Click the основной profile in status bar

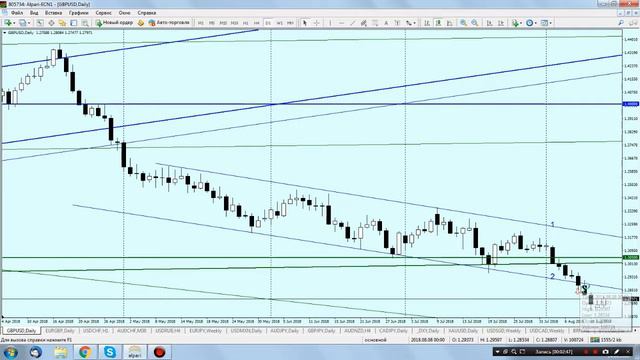pyautogui.click(x=375, y=340)
